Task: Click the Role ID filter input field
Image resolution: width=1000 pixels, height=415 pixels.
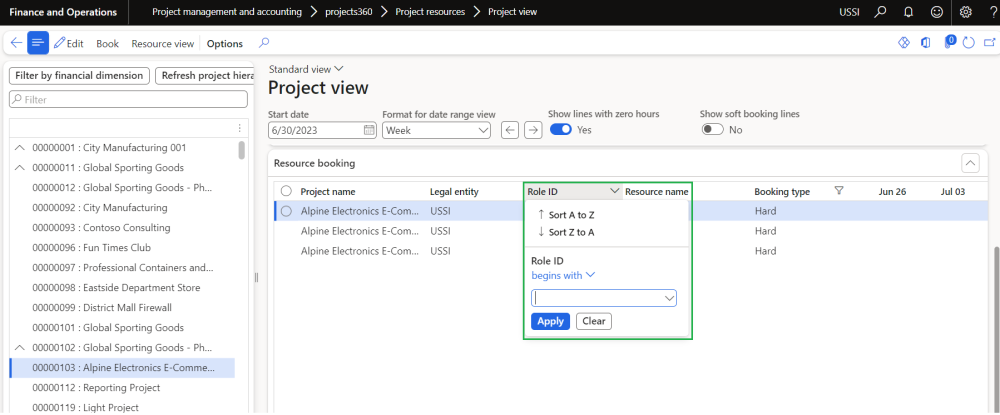Action: (599, 298)
